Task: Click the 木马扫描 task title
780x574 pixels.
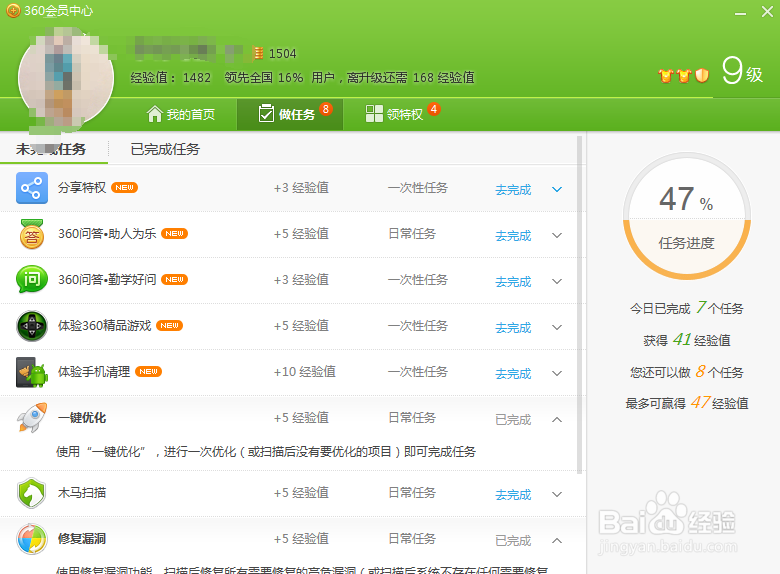Action: point(82,493)
